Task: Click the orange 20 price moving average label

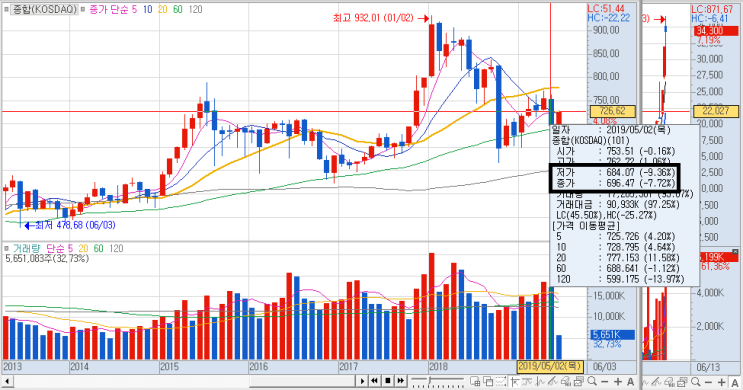Action: click(x=163, y=9)
